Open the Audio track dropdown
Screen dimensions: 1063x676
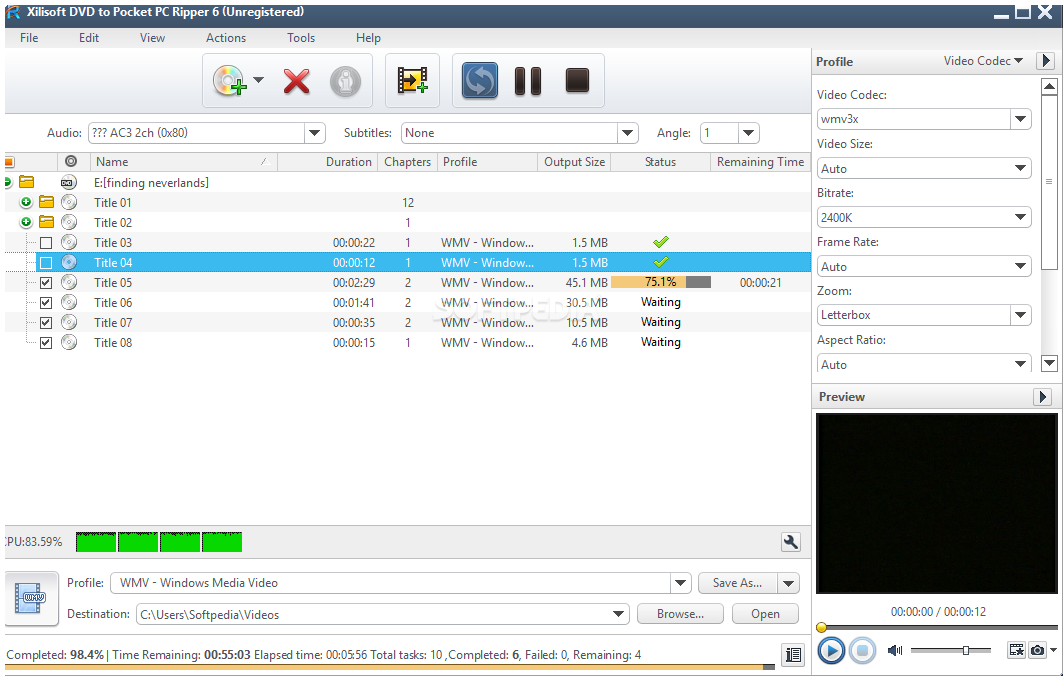[x=315, y=133]
